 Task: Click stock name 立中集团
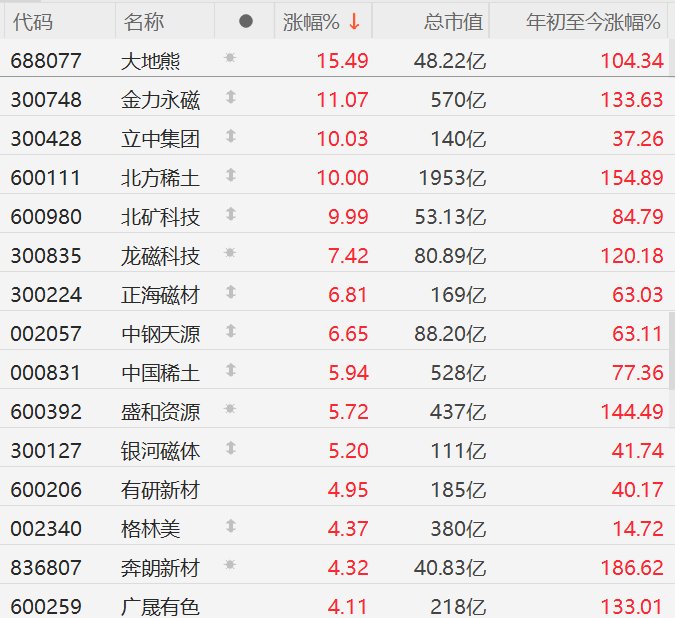click(x=160, y=139)
